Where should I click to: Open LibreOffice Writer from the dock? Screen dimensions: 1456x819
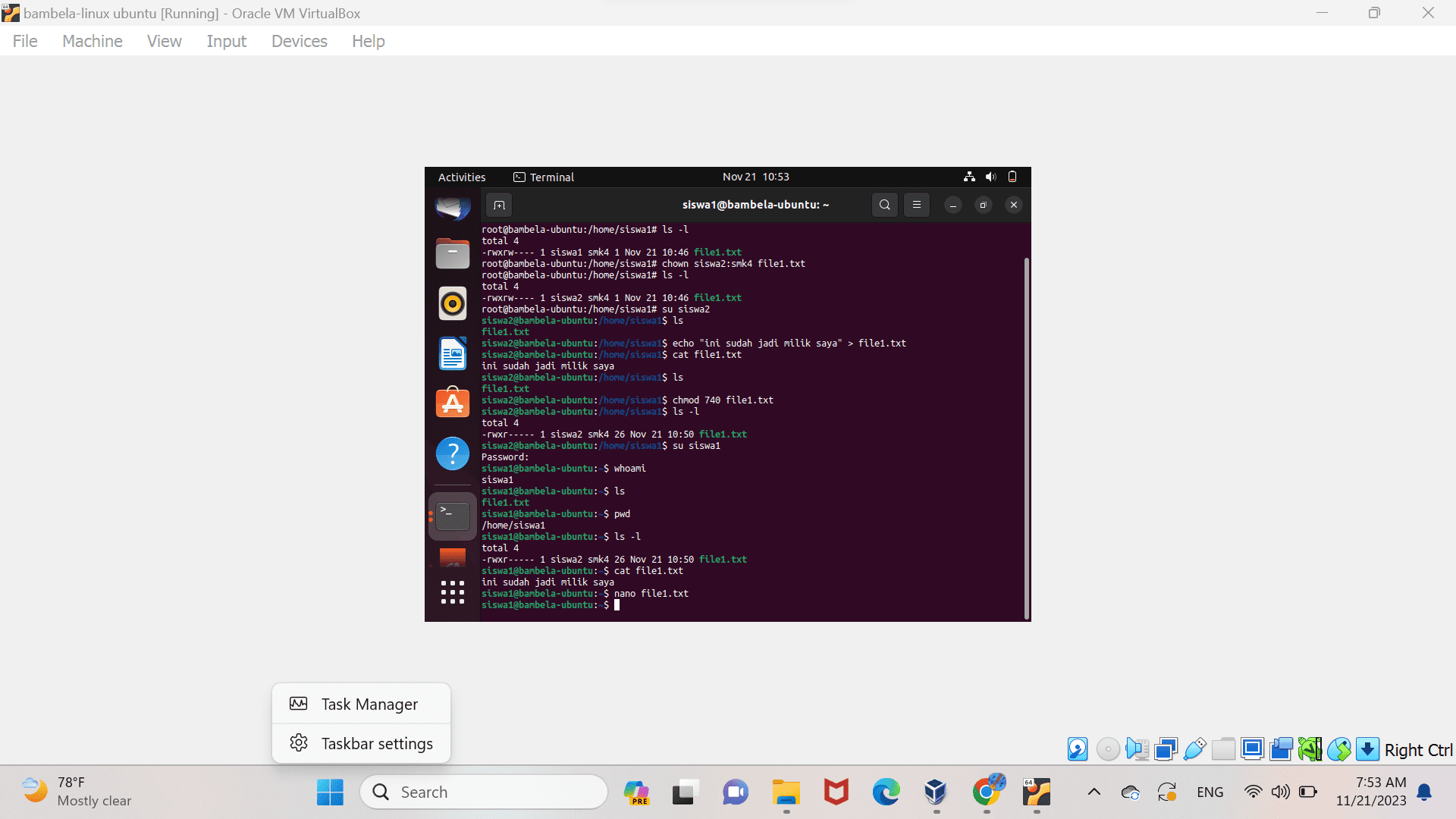(x=453, y=353)
